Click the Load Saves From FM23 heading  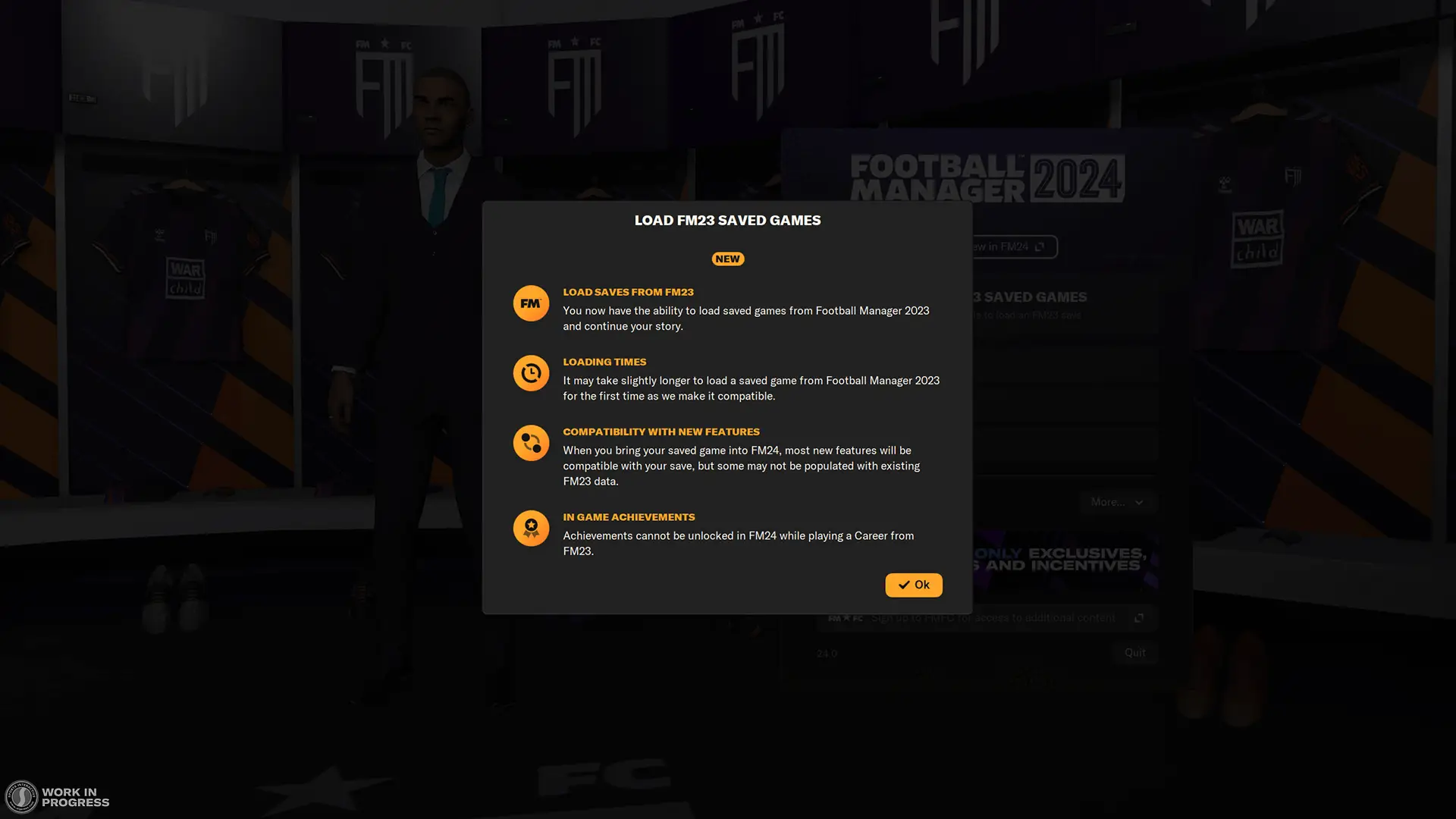coord(628,292)
